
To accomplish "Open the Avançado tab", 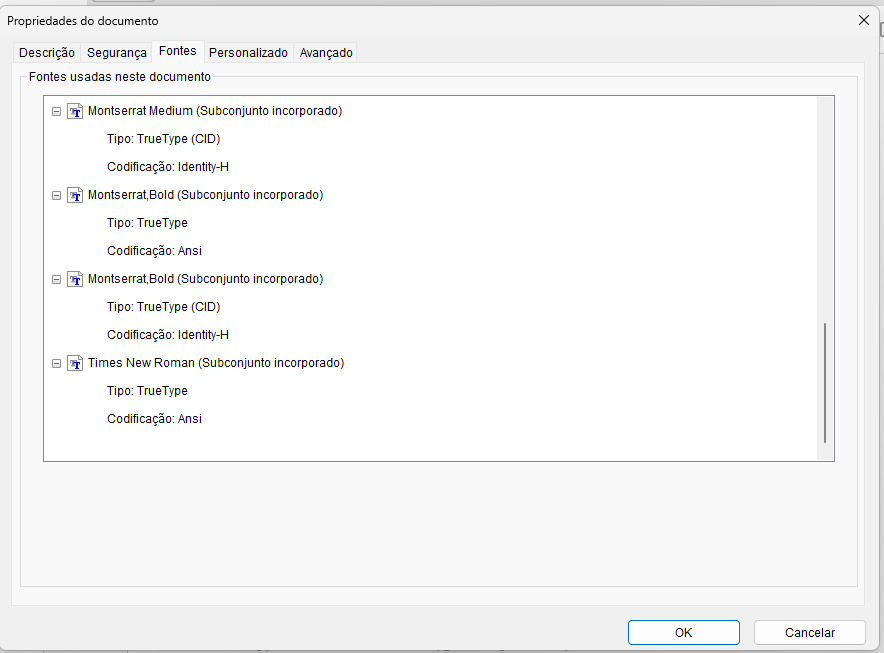I will (326, 52).
